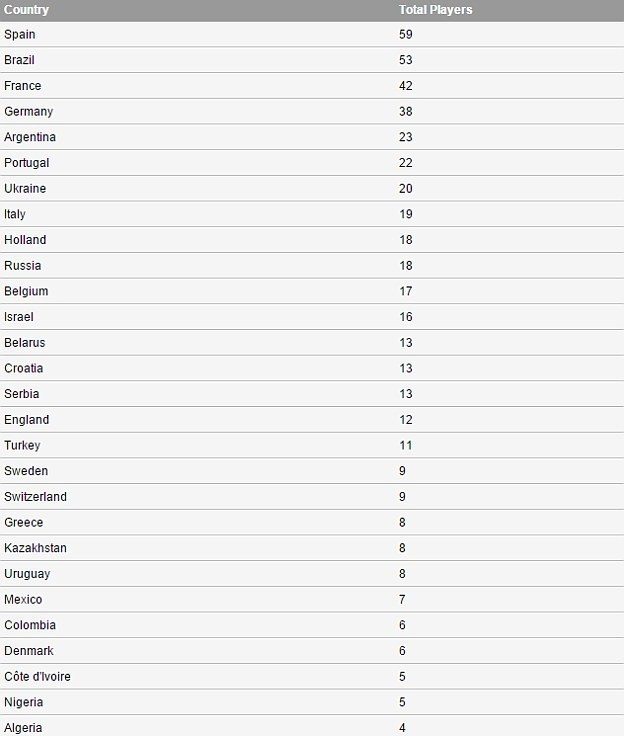Image resolution: width=624 pixels, height=736 pixels.
Task: Click on Kazakhstan in the list
Action: coord(36,548)
